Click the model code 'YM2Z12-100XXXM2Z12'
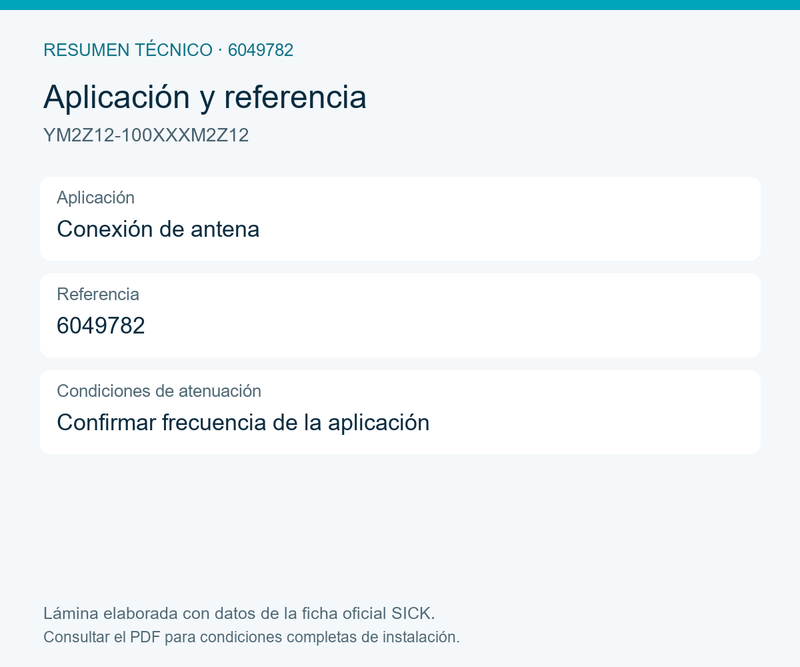800x667 pixels. [146, 135]
